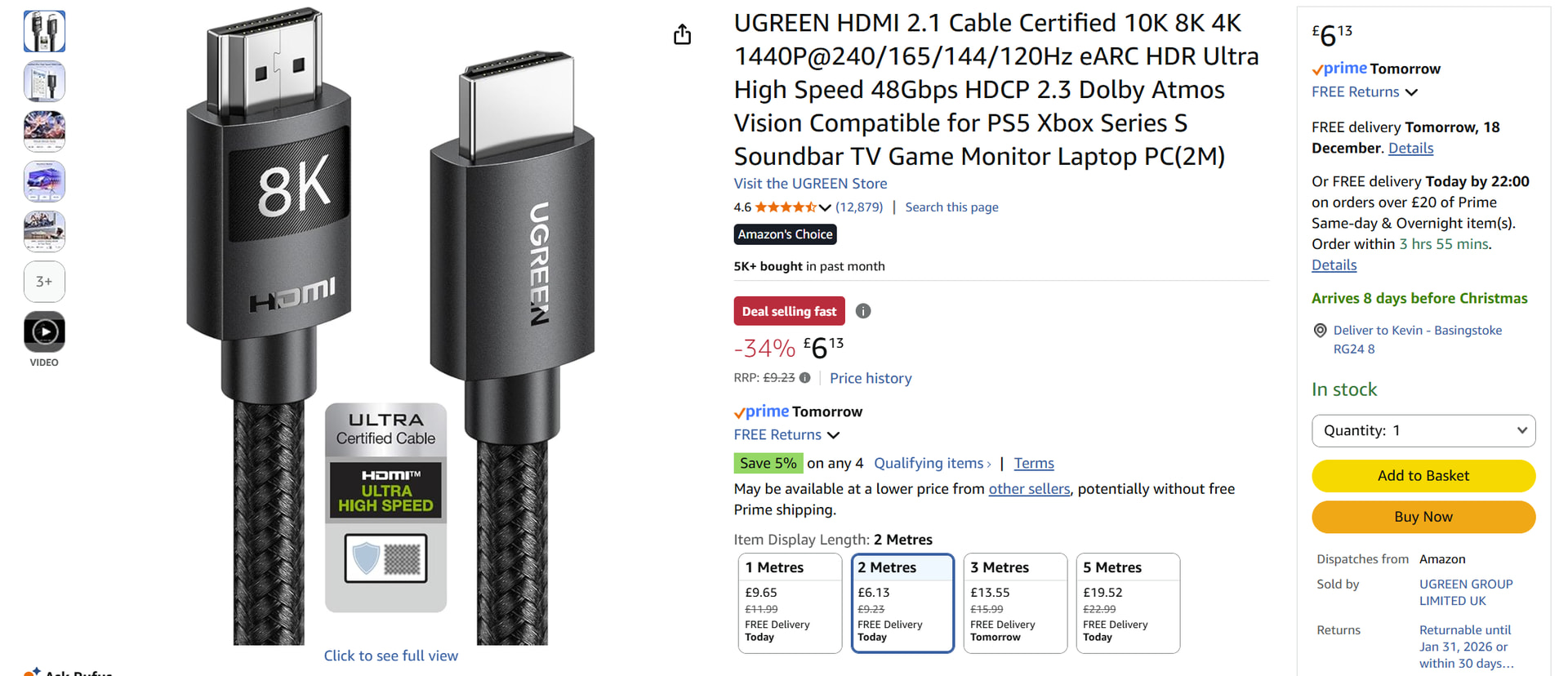
Task: Visit the UGREEN Store link
Action: [810, 184]
